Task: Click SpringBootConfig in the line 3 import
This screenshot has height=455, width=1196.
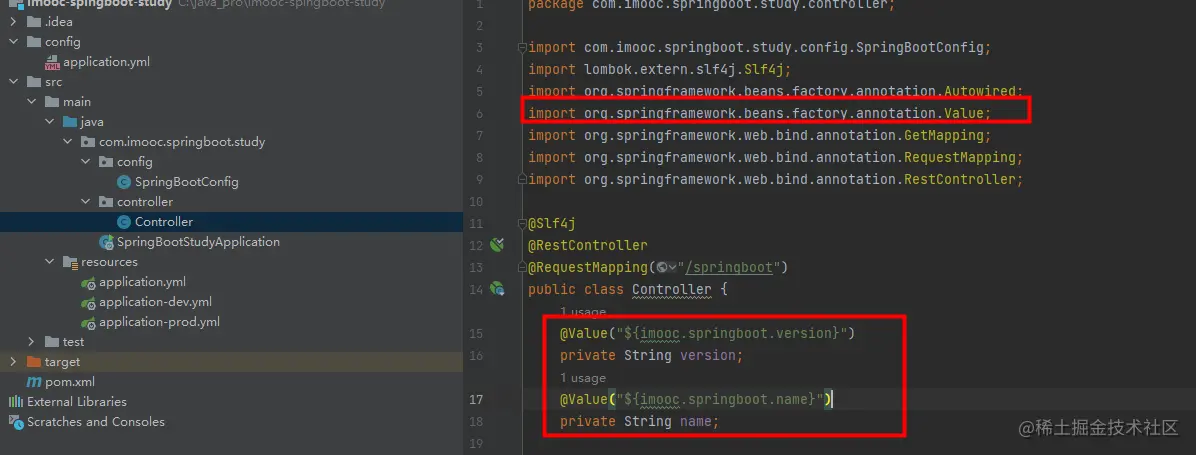Action: pyautogui.click(x=920, y=47)
